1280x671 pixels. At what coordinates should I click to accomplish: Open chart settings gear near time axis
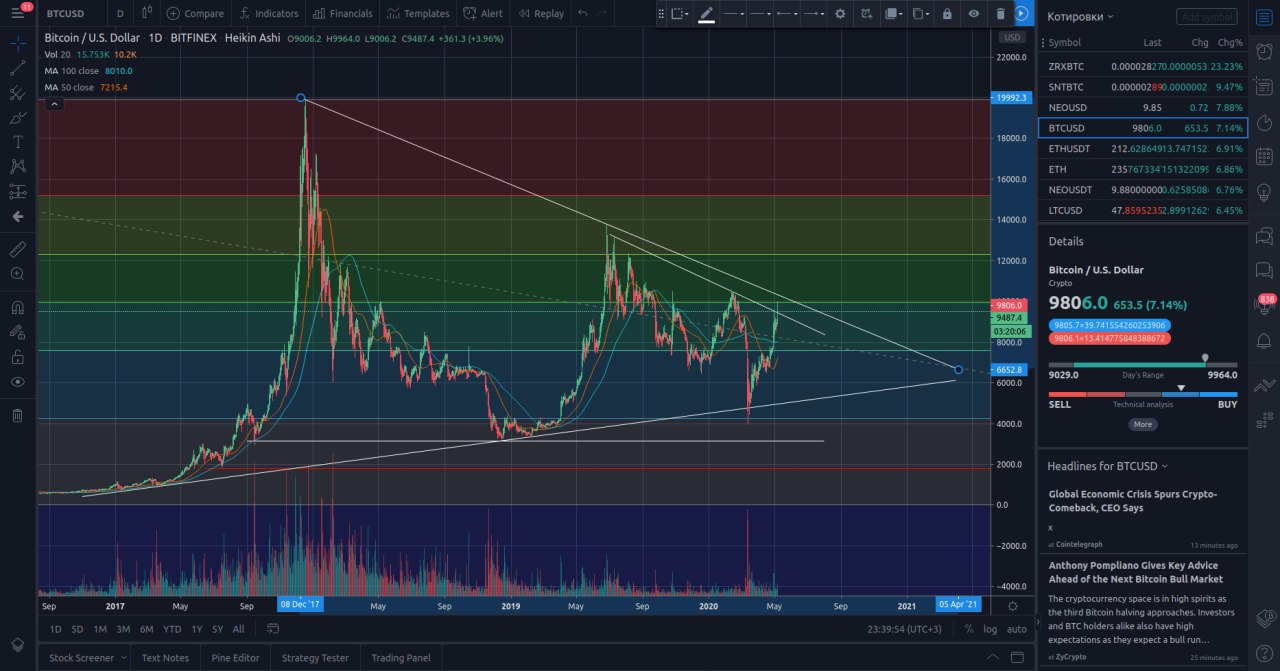(x=1013, y=605)
